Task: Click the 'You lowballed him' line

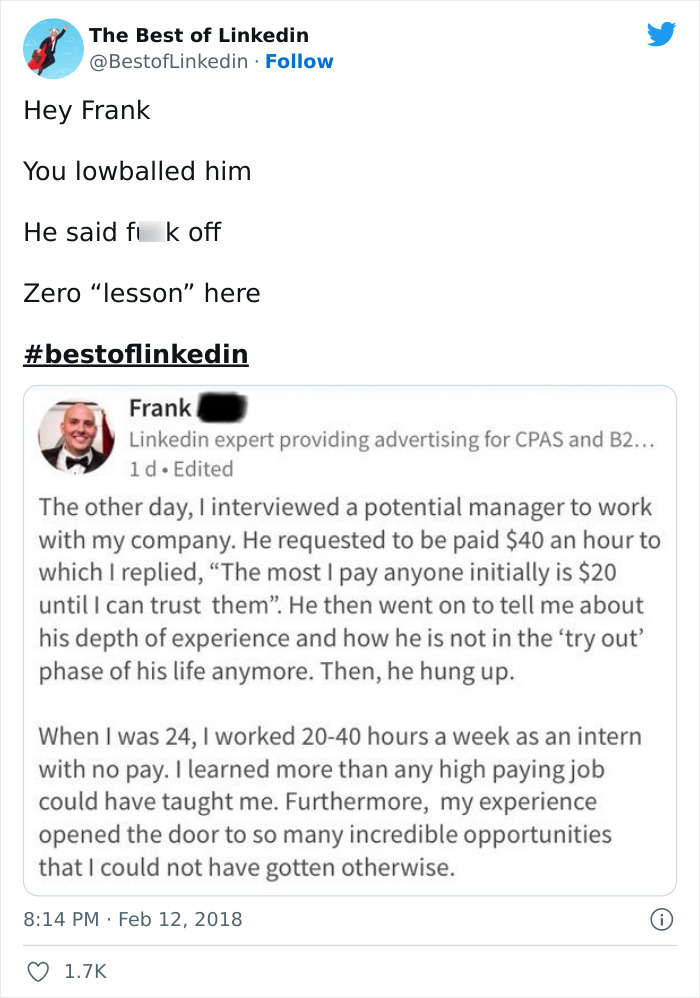Action: (x=137, y=171)
